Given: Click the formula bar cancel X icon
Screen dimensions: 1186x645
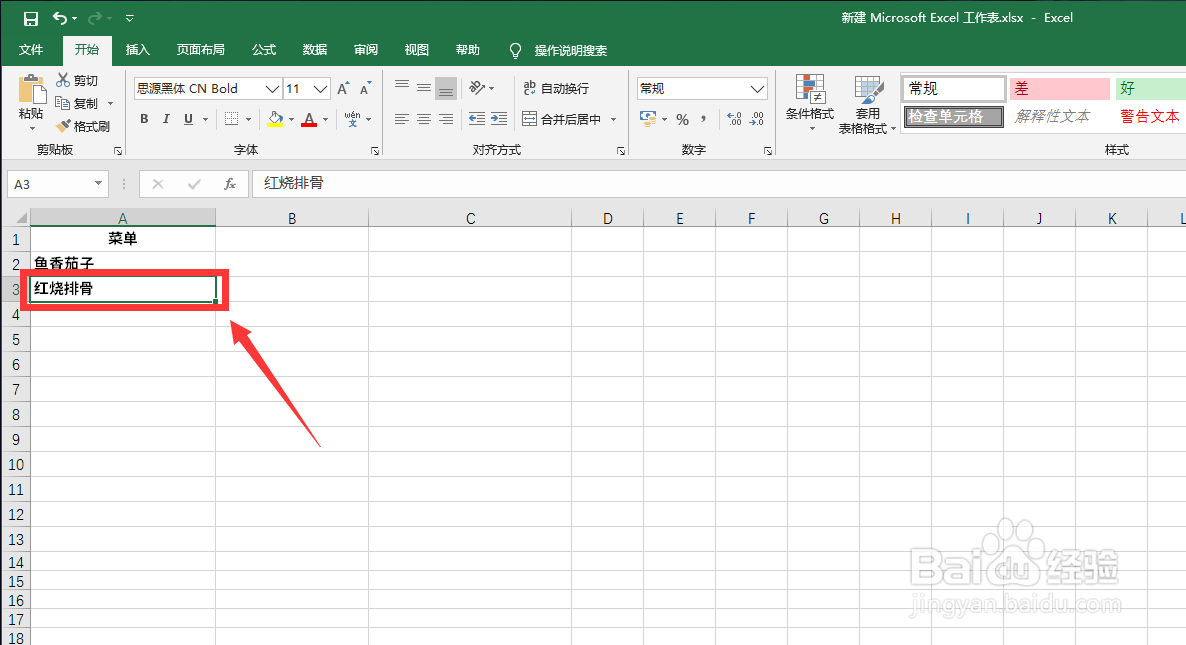Looking at the screenshot, I should point(157,184).
